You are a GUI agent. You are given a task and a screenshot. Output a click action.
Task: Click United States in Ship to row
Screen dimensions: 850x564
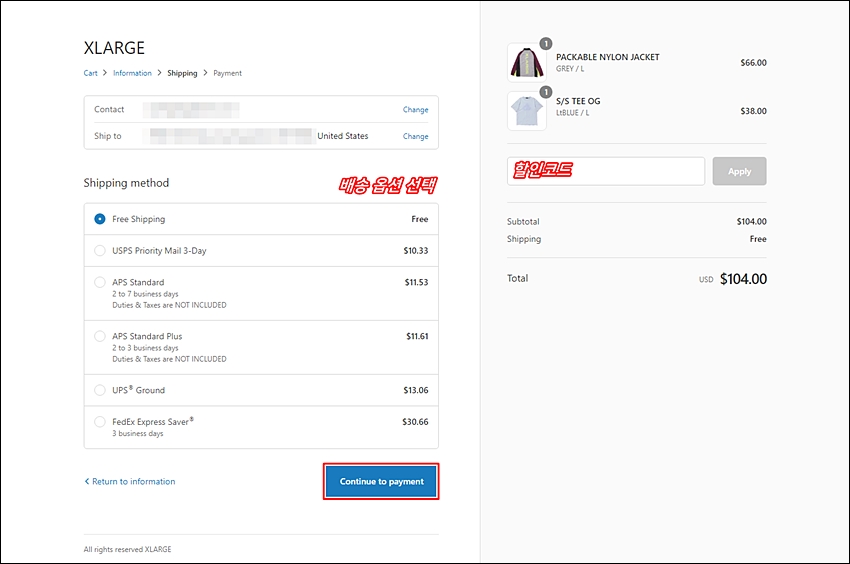343,136
